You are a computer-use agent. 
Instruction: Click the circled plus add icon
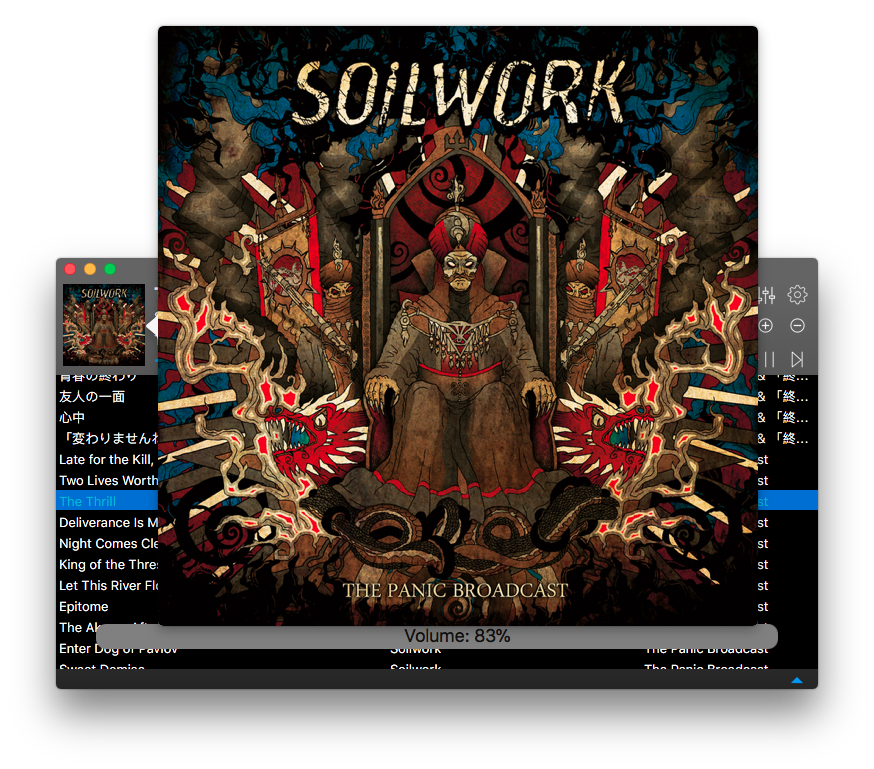(x=765, y=325)
